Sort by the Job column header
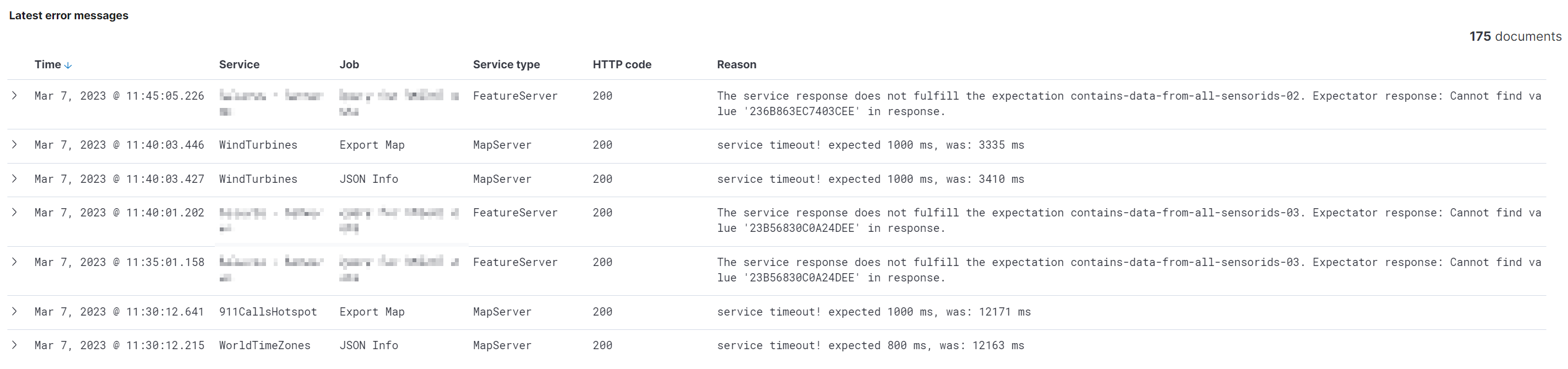The width and height of the screenshot is (1568, 369). 349,64
